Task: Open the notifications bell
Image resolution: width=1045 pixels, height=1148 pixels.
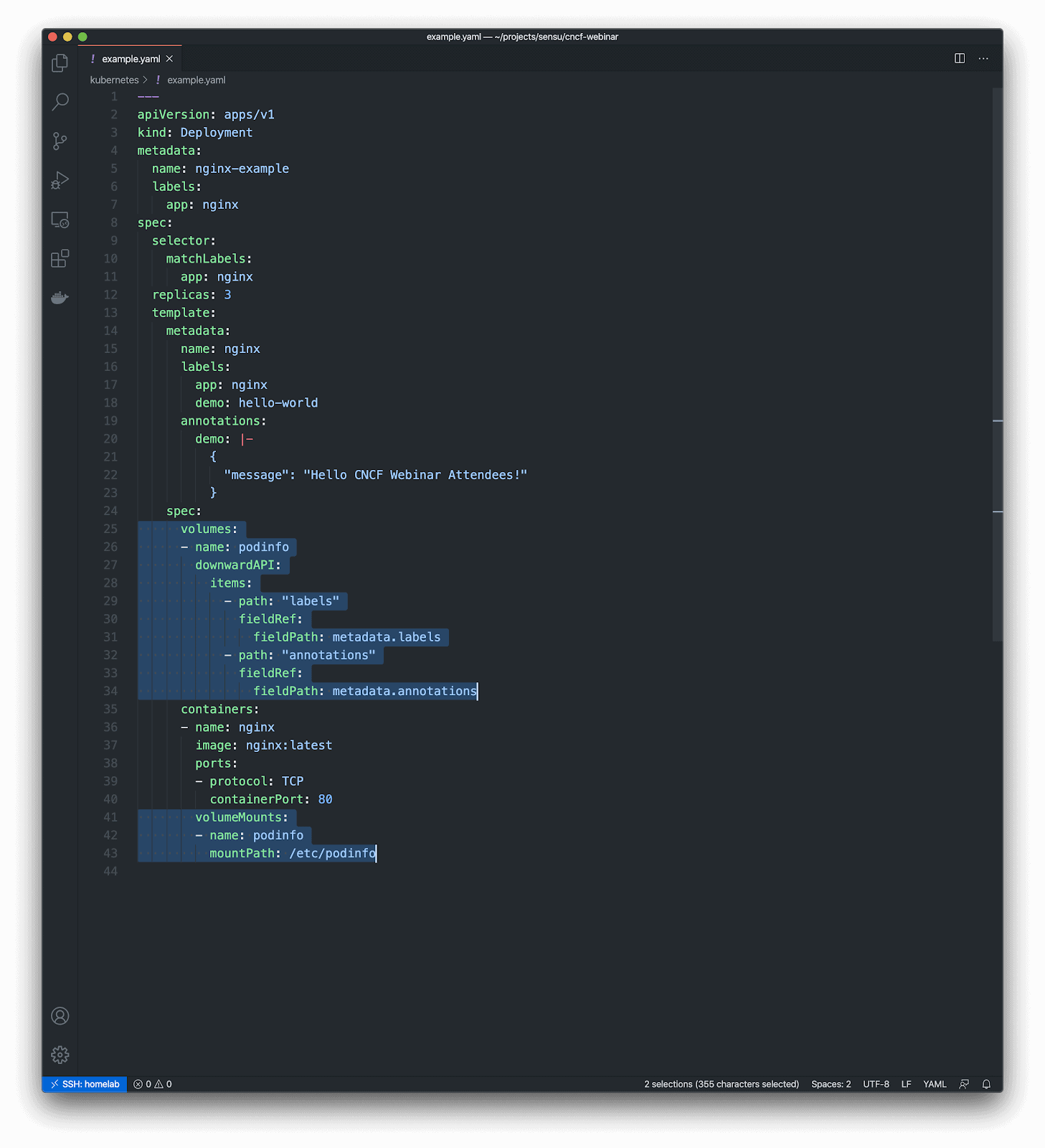Action: pos(987,1084)
